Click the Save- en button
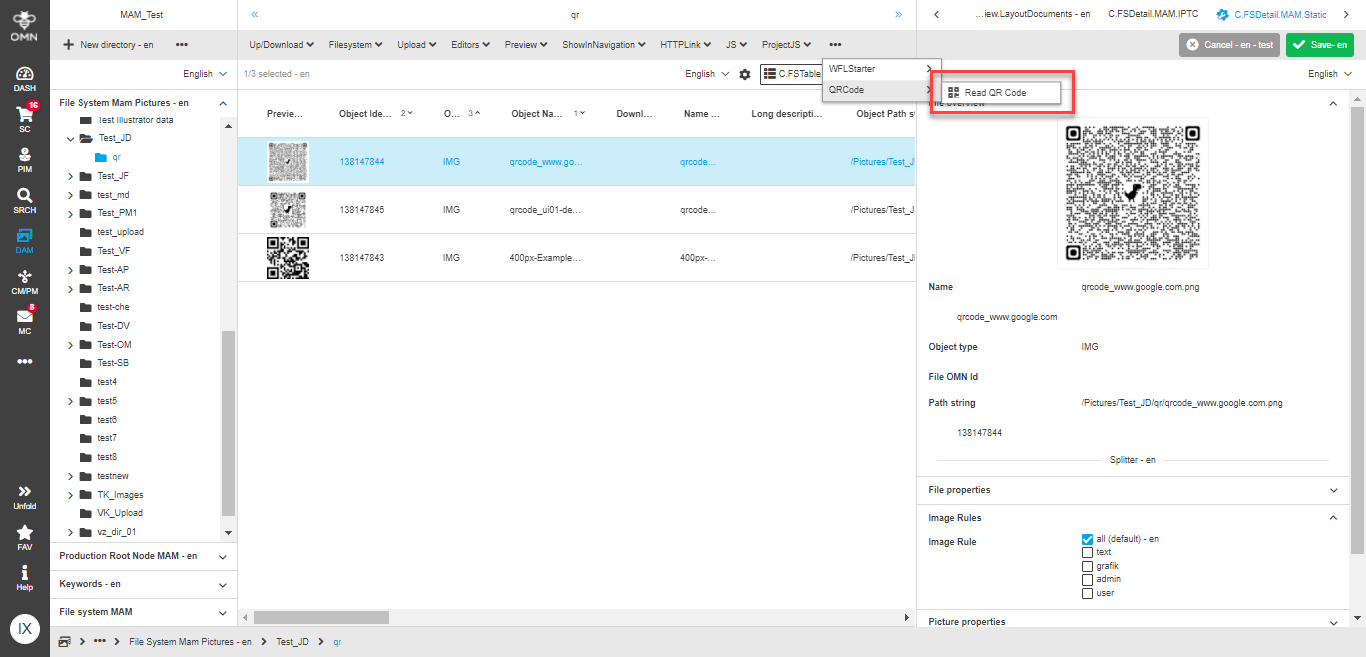 (1318, 44)
